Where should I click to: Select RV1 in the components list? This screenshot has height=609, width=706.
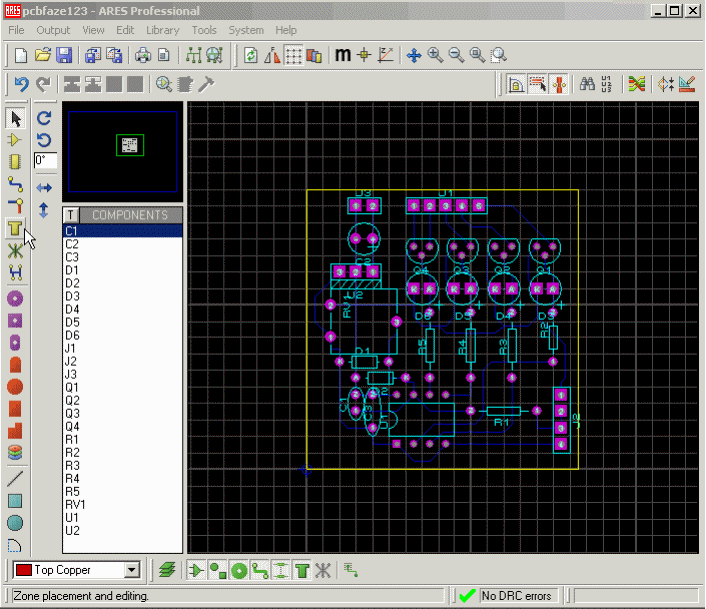tap(122, 505)
